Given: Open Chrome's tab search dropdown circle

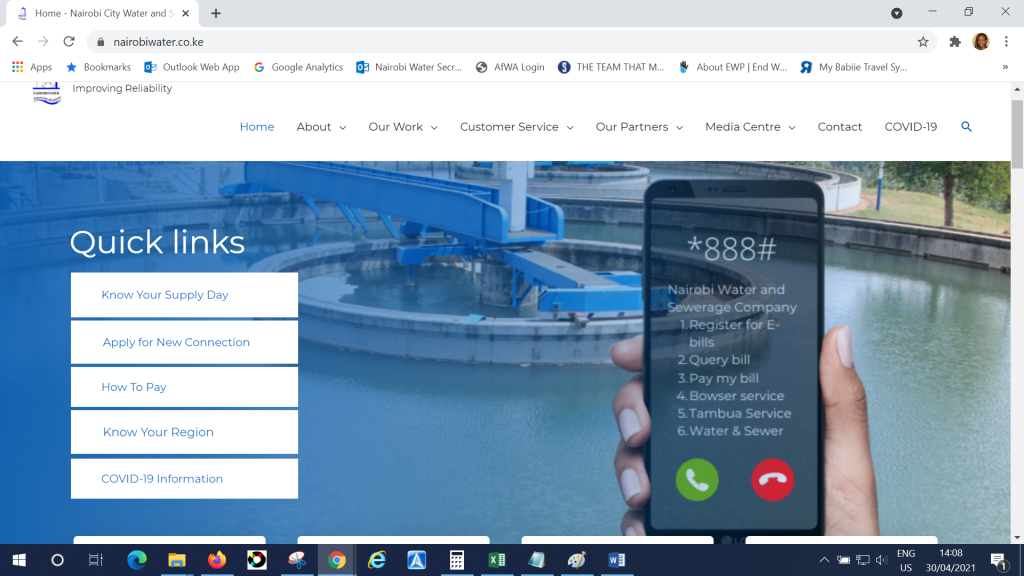Looking at the screenshot, I should click(897, 13).
